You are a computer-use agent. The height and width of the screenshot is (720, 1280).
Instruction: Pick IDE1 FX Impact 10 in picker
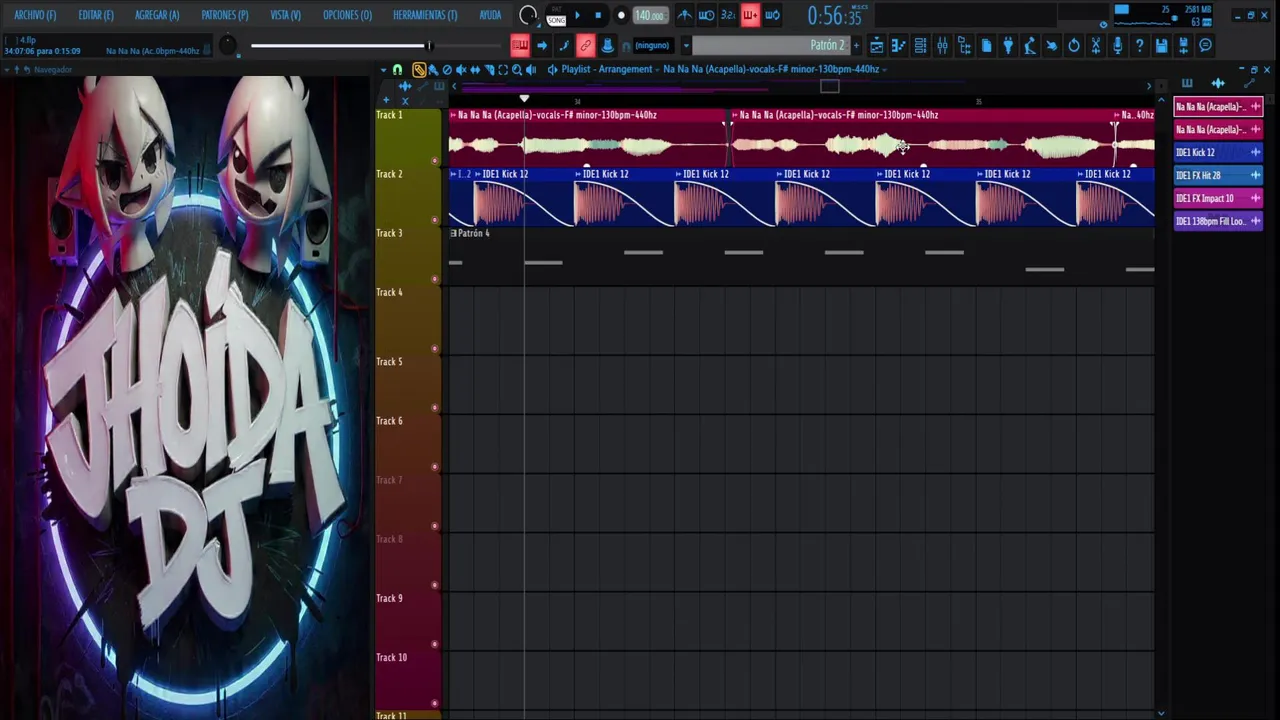1218,198
